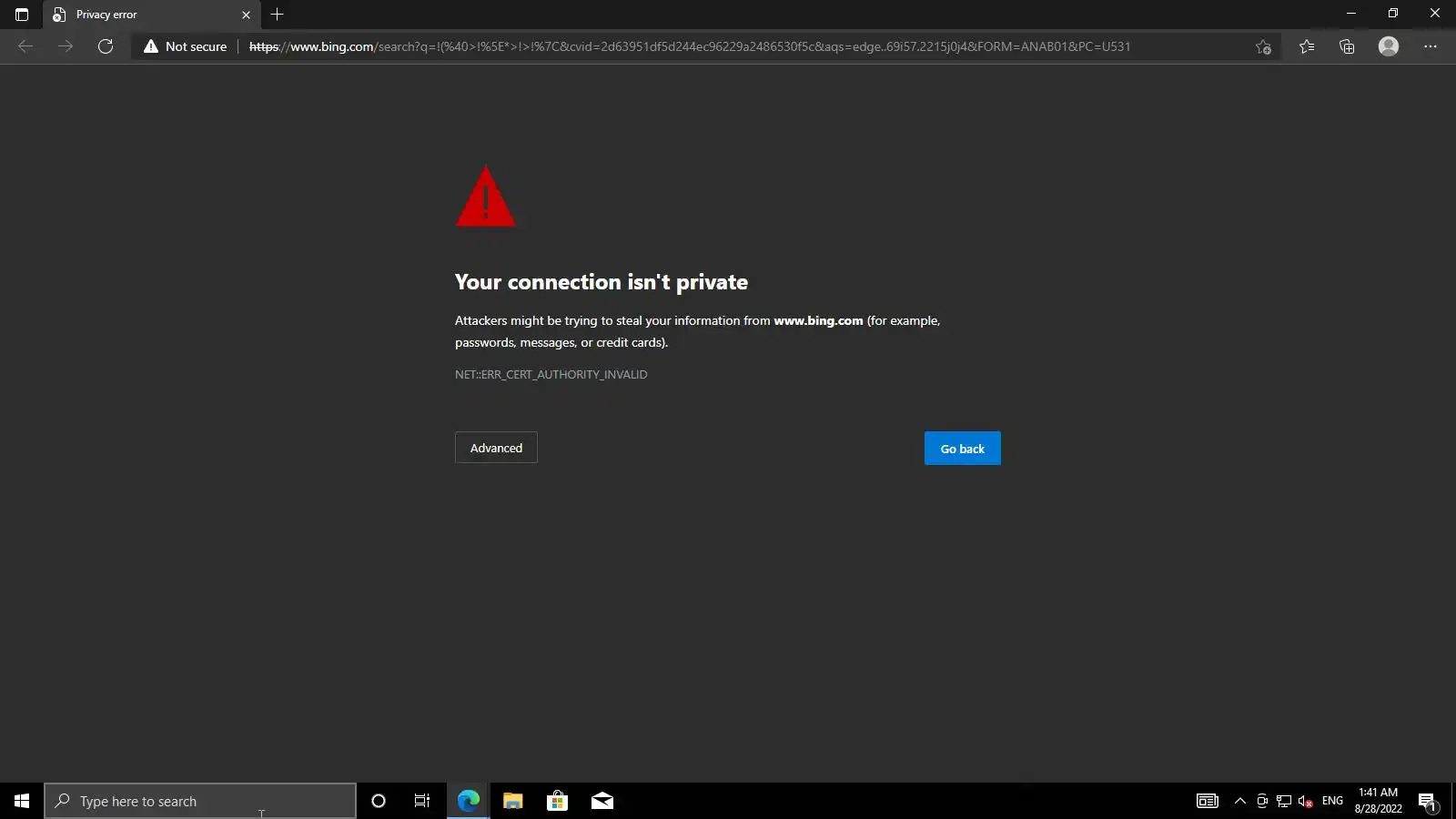Click the browser back arrow
Viewport: 1456px width, 819px height.
(25, 46)
